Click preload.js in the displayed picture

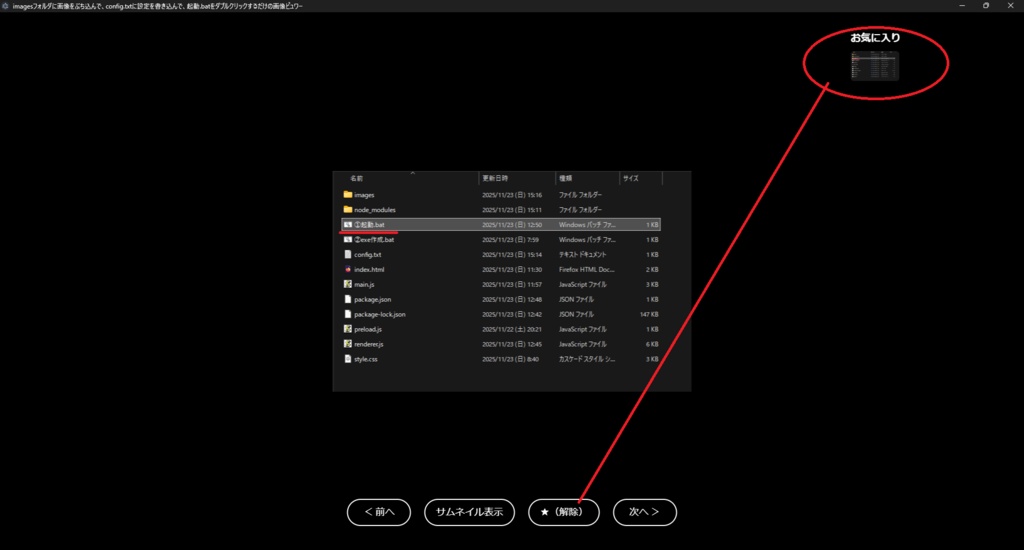(x=368, y=330)
